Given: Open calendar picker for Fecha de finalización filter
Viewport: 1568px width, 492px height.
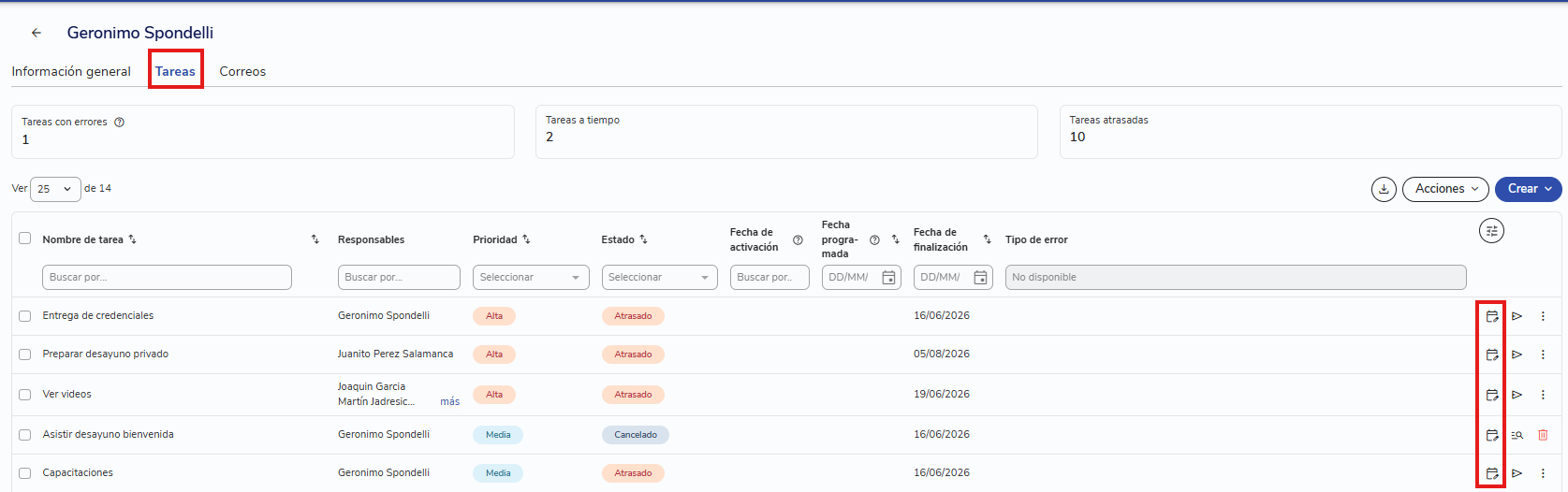Looking at the screenshot, I should point(980,278).
